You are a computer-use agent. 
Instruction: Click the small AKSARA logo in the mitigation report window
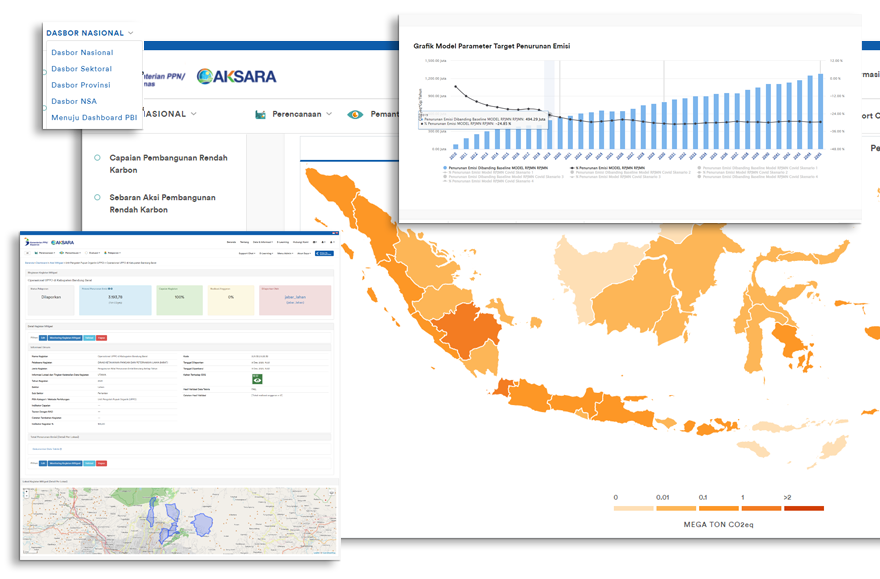(x=54, y=243)
